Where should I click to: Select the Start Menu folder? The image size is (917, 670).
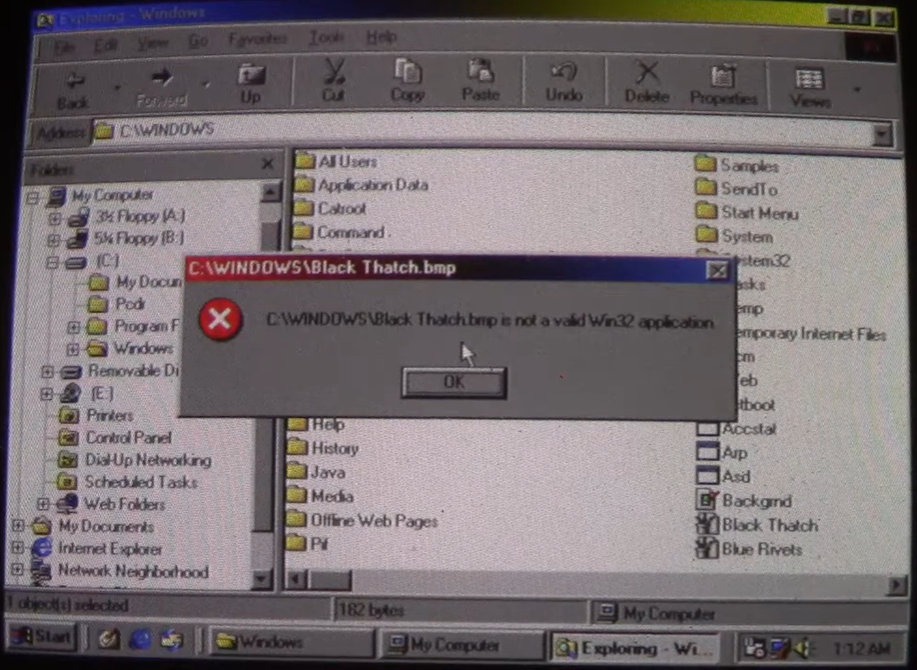tap(760, 213)
